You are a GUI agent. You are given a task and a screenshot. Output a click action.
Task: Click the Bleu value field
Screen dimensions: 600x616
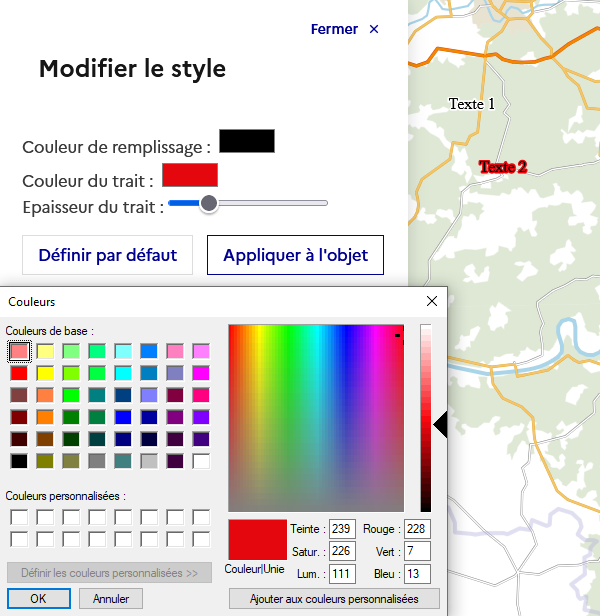417,574
